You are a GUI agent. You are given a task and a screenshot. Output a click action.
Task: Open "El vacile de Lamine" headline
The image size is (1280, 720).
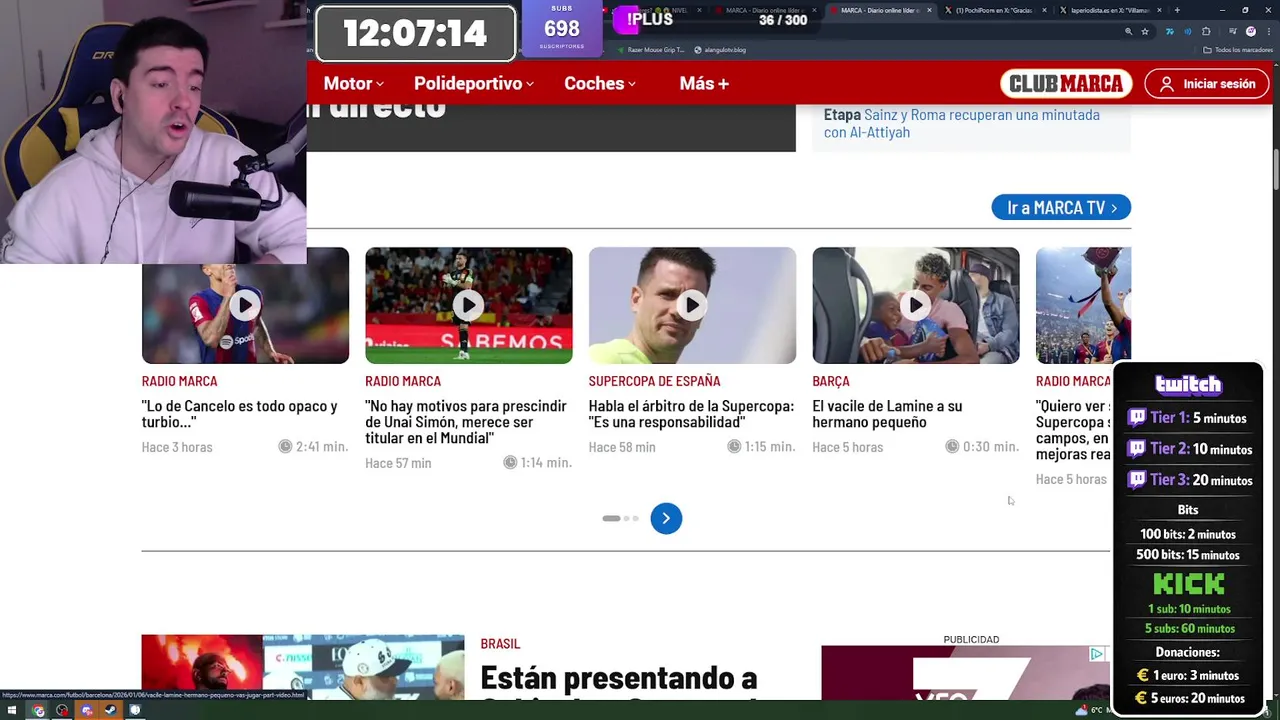887,414
